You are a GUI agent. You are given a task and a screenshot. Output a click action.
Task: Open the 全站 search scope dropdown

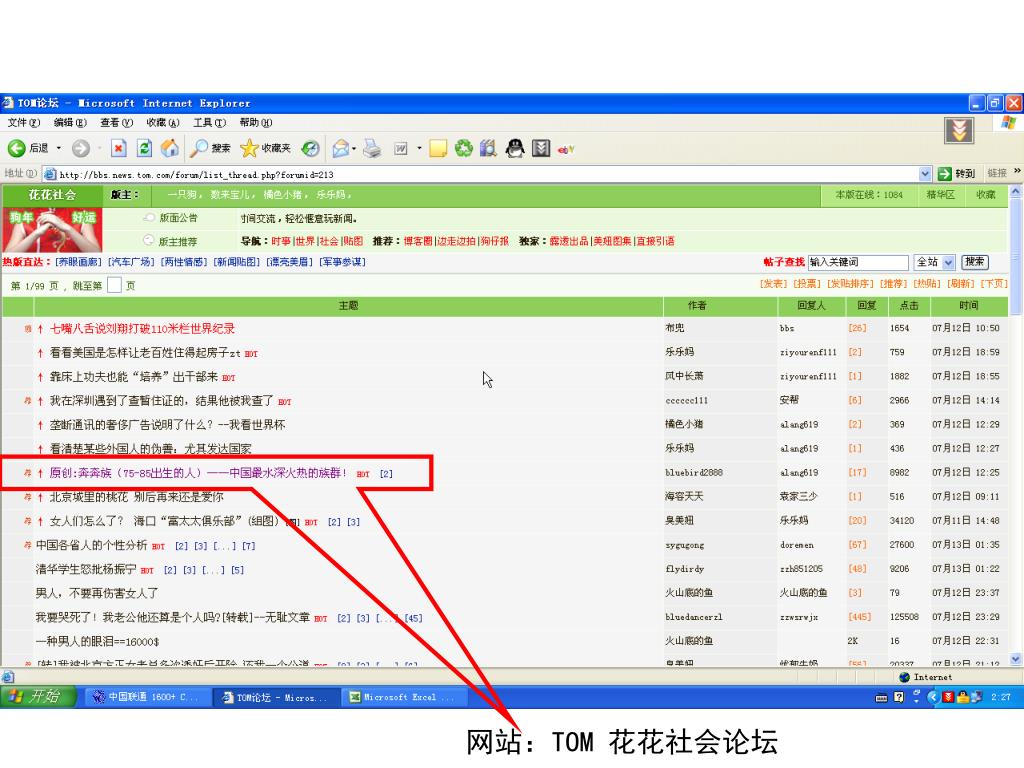[948, 262]
